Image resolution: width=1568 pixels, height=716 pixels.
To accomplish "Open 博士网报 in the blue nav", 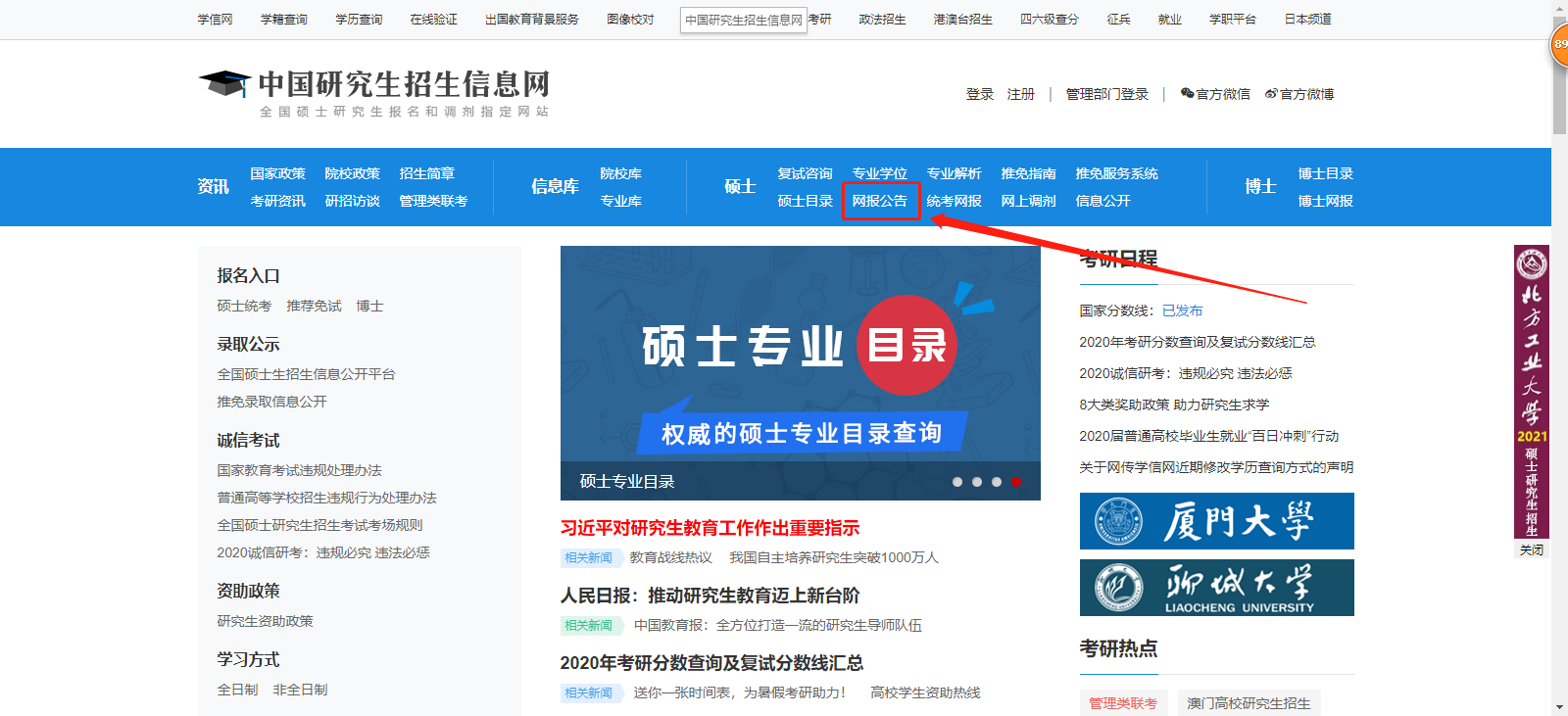I will click(x=1326, y=201).
